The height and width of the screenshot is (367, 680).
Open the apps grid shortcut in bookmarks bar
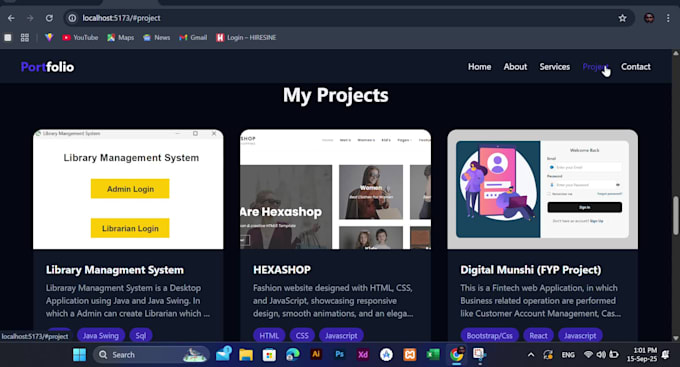pyautogui.click(x=25, y=38)
